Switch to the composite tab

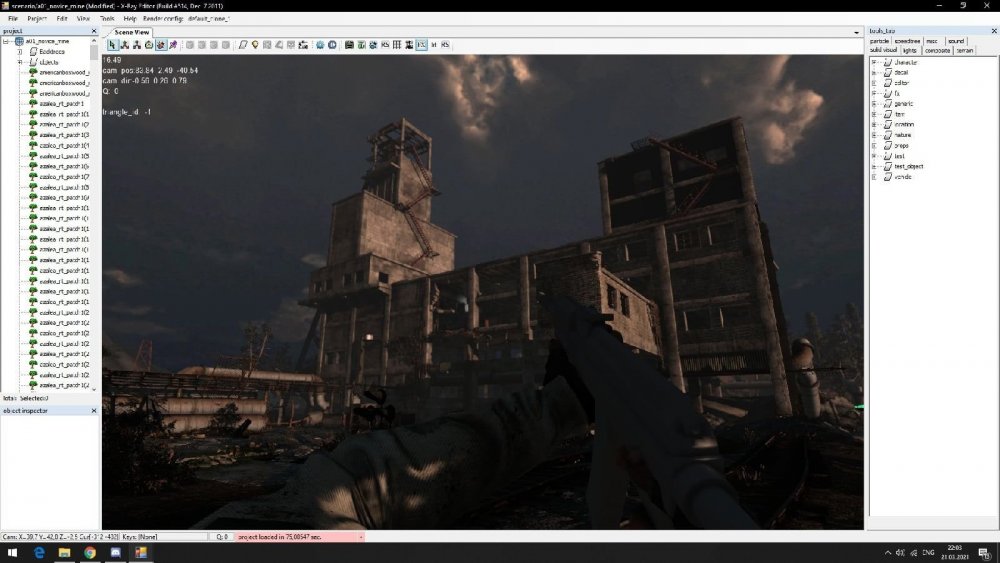(x=938, y=50)
